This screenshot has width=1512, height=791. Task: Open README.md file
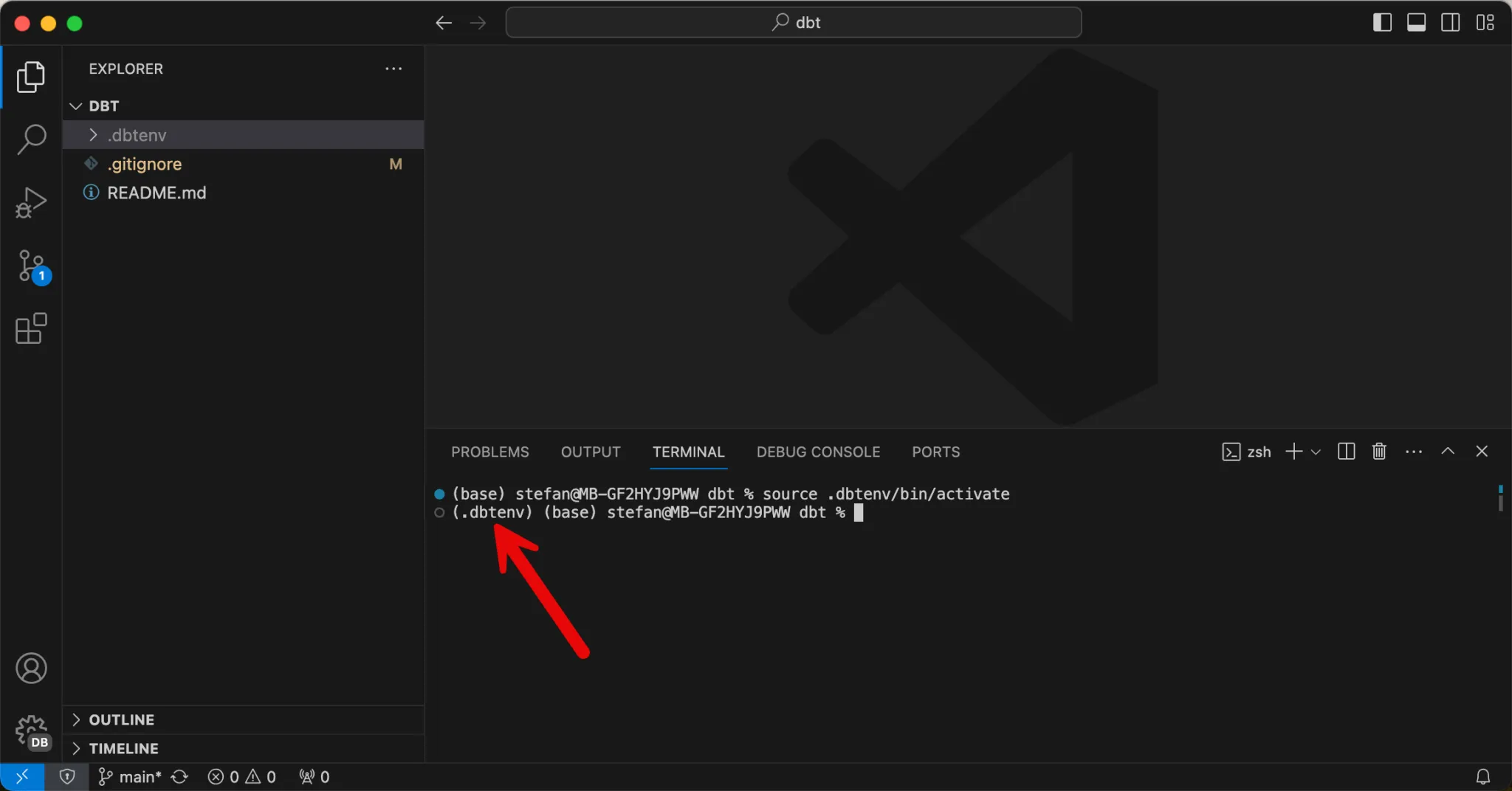[x=157, y=193]
